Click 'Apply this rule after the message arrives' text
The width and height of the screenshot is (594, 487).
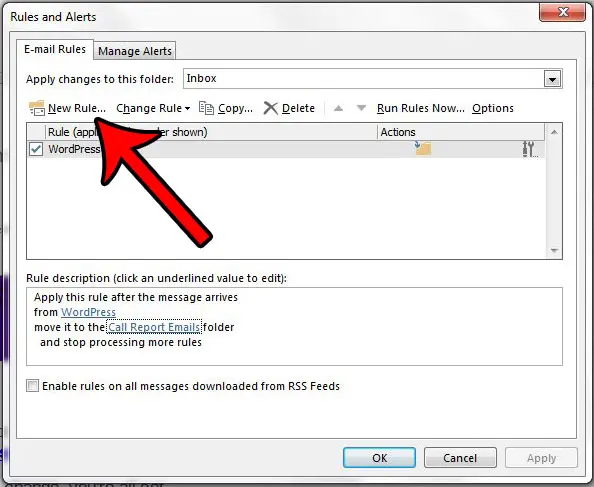(136, 297)
